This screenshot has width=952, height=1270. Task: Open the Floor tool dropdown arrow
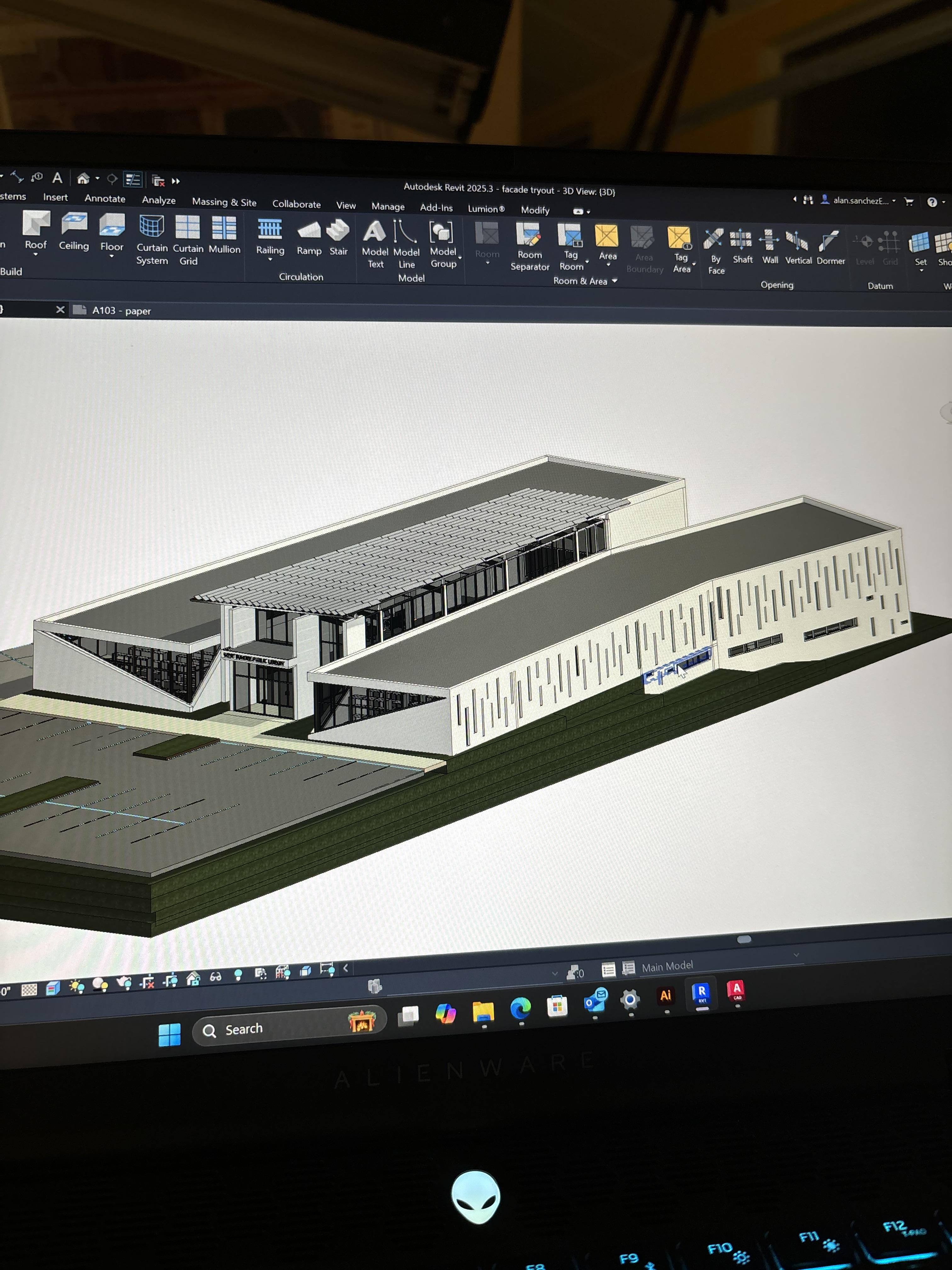tap(111, 257)
